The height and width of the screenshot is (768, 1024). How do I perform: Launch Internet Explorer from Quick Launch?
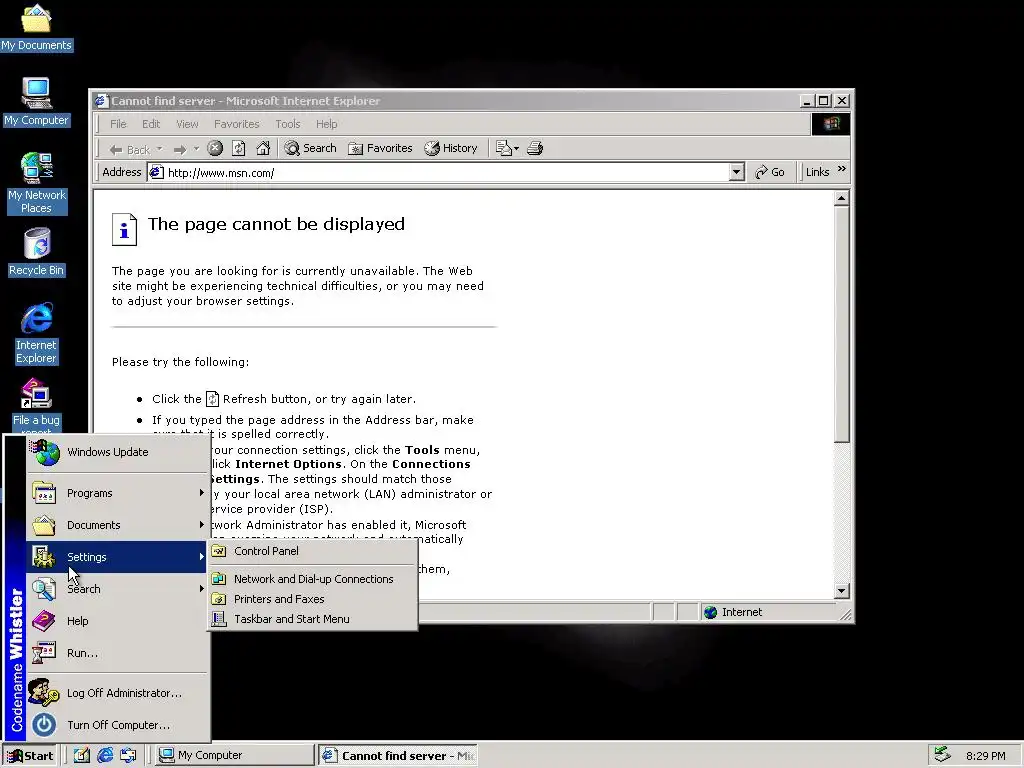point(105,756)
